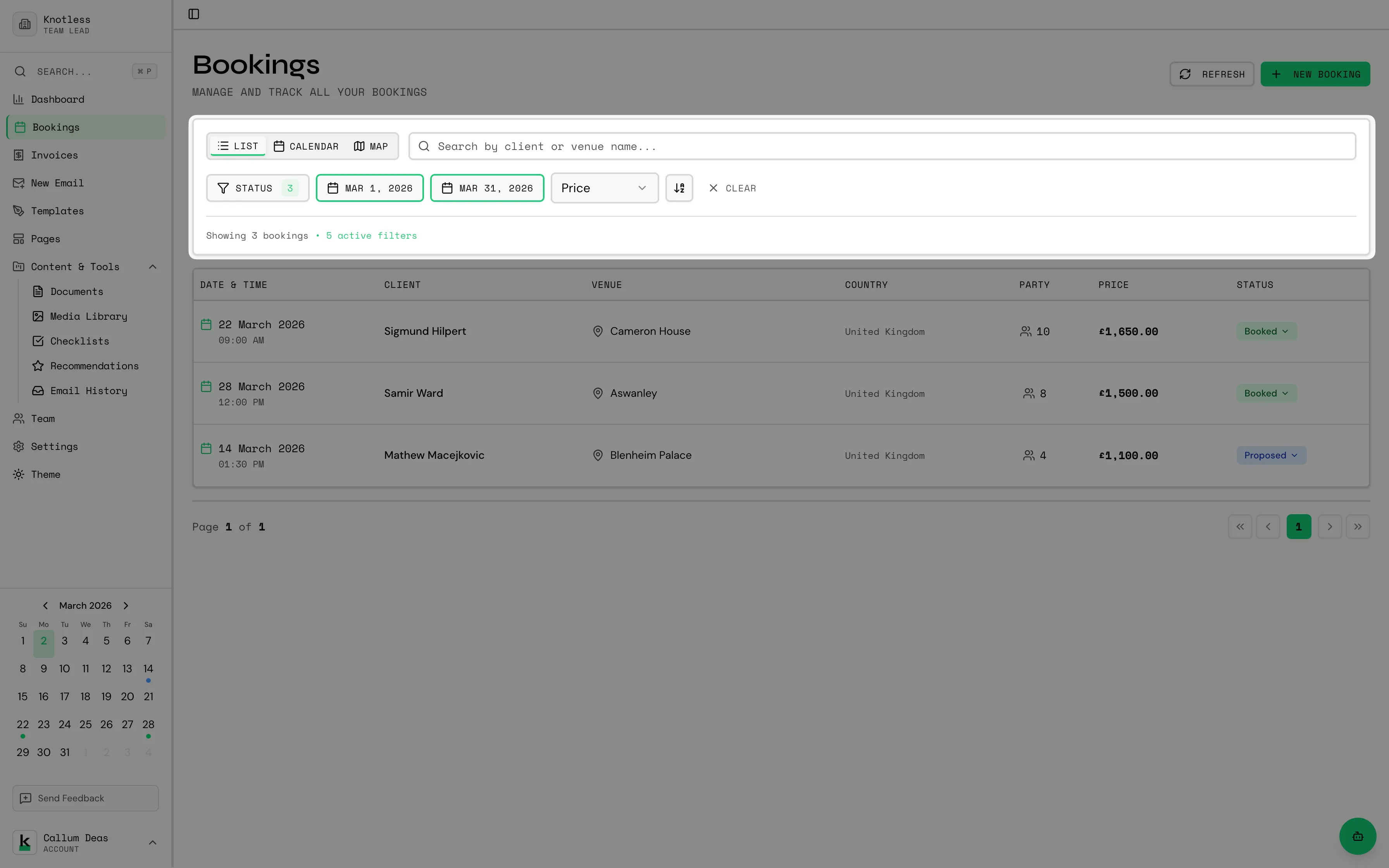
Task: Open the Price sort dropdown
Action: tap(604, 188)
